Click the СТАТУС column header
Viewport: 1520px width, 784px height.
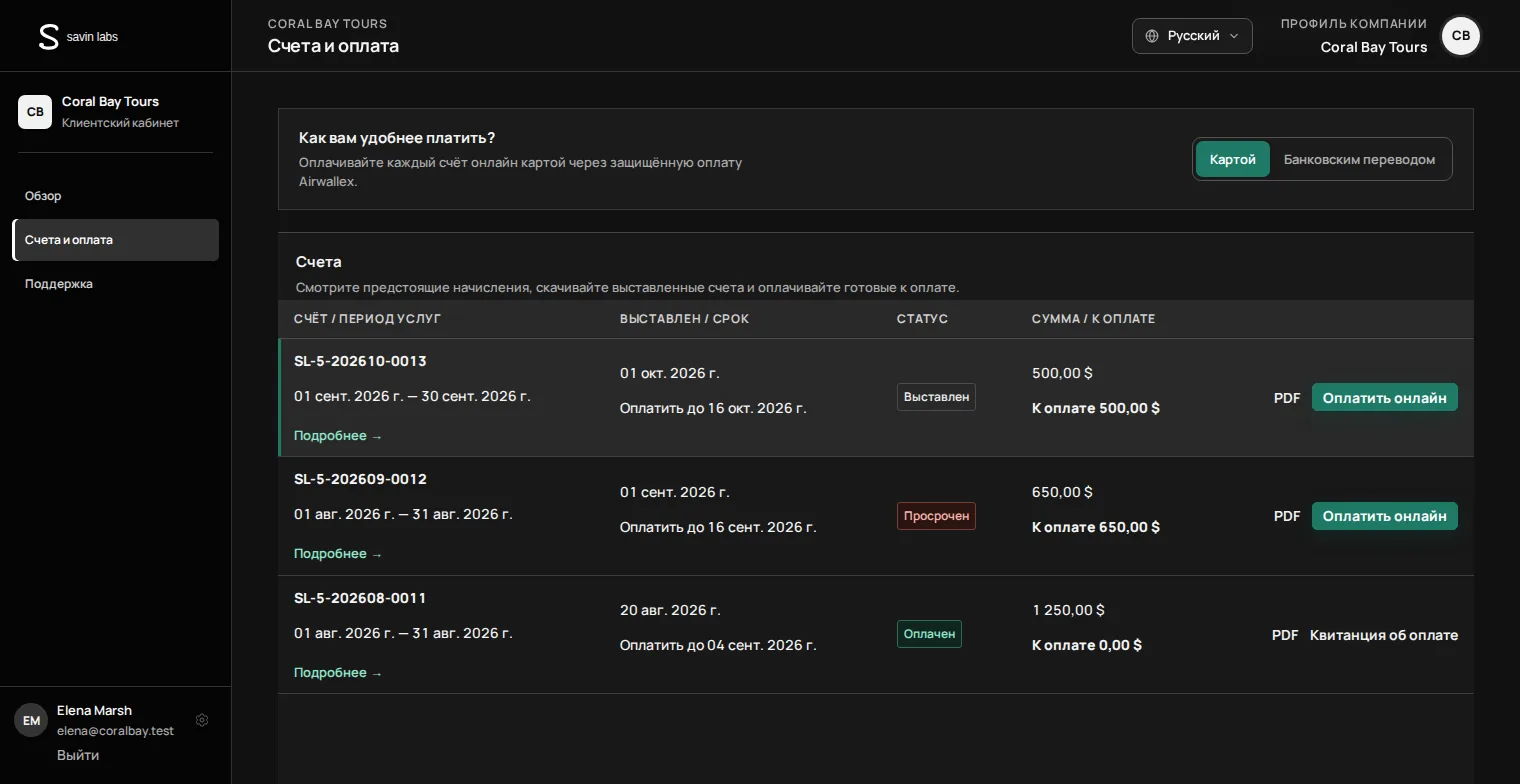(922, 319)
